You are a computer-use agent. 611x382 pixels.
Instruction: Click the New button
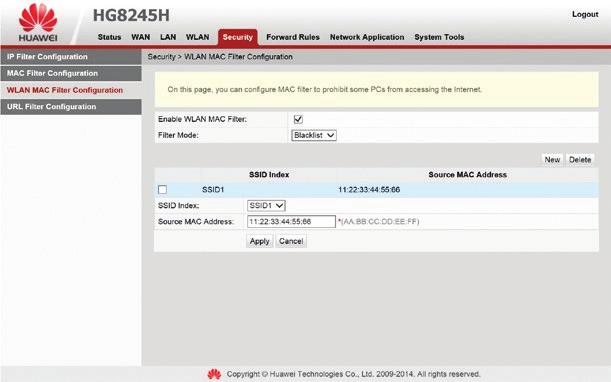click(552, 159)
